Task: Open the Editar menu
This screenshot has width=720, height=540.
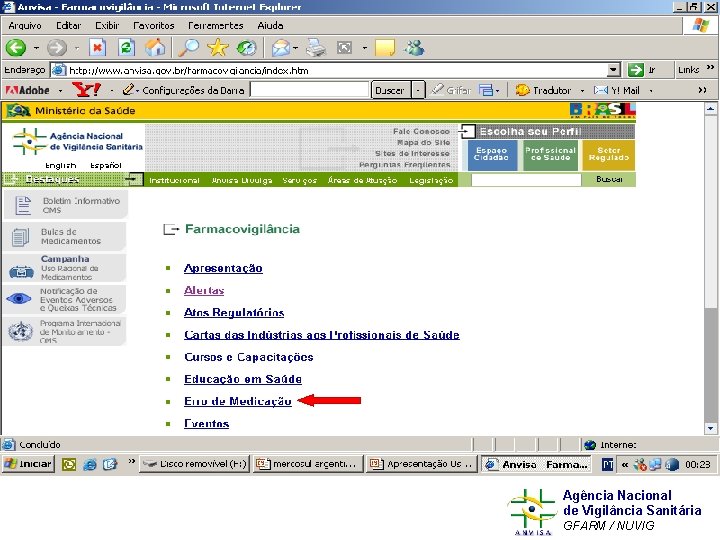Action: 68,26
